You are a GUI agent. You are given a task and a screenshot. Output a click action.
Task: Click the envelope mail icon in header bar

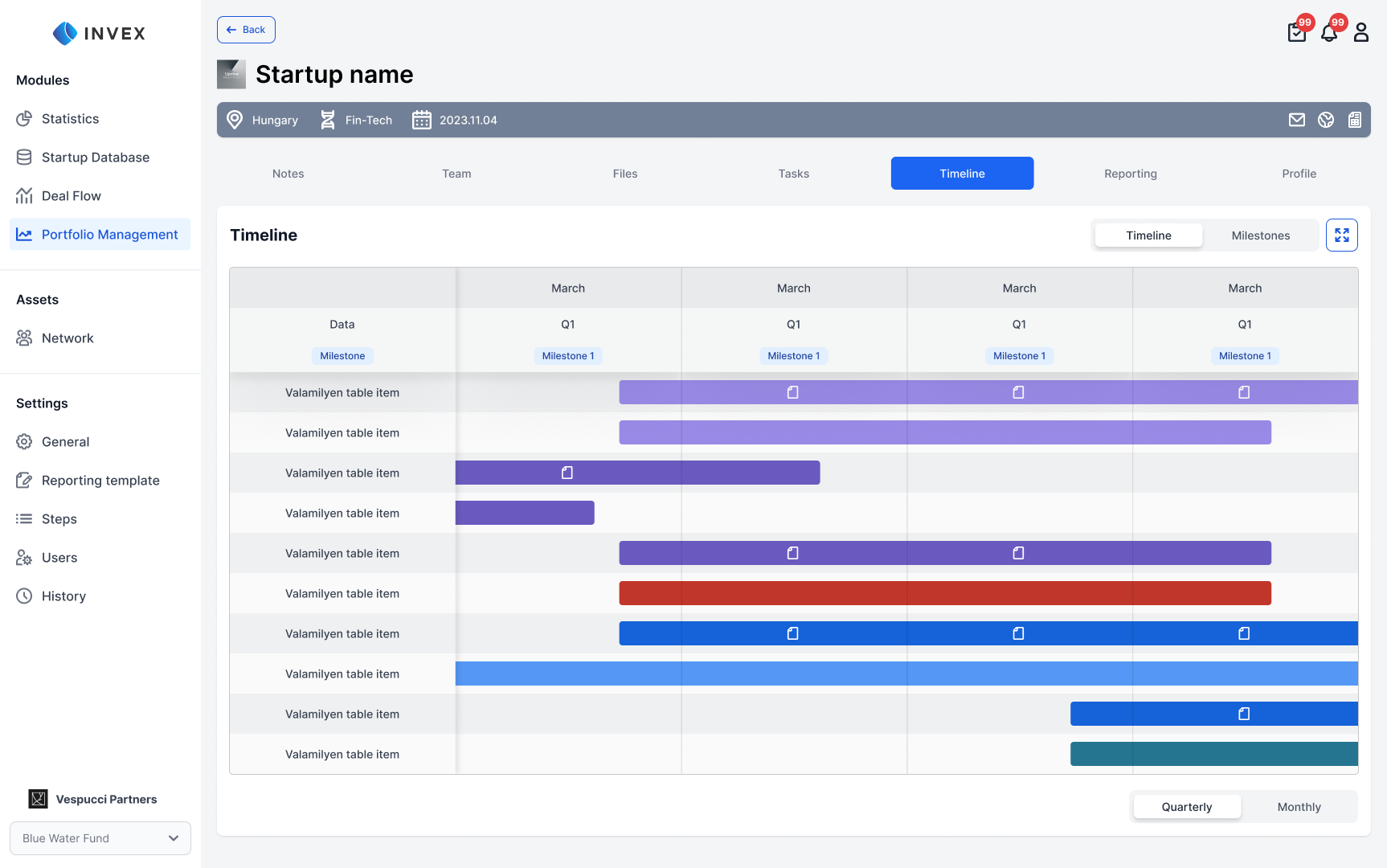coord(1296,120)
